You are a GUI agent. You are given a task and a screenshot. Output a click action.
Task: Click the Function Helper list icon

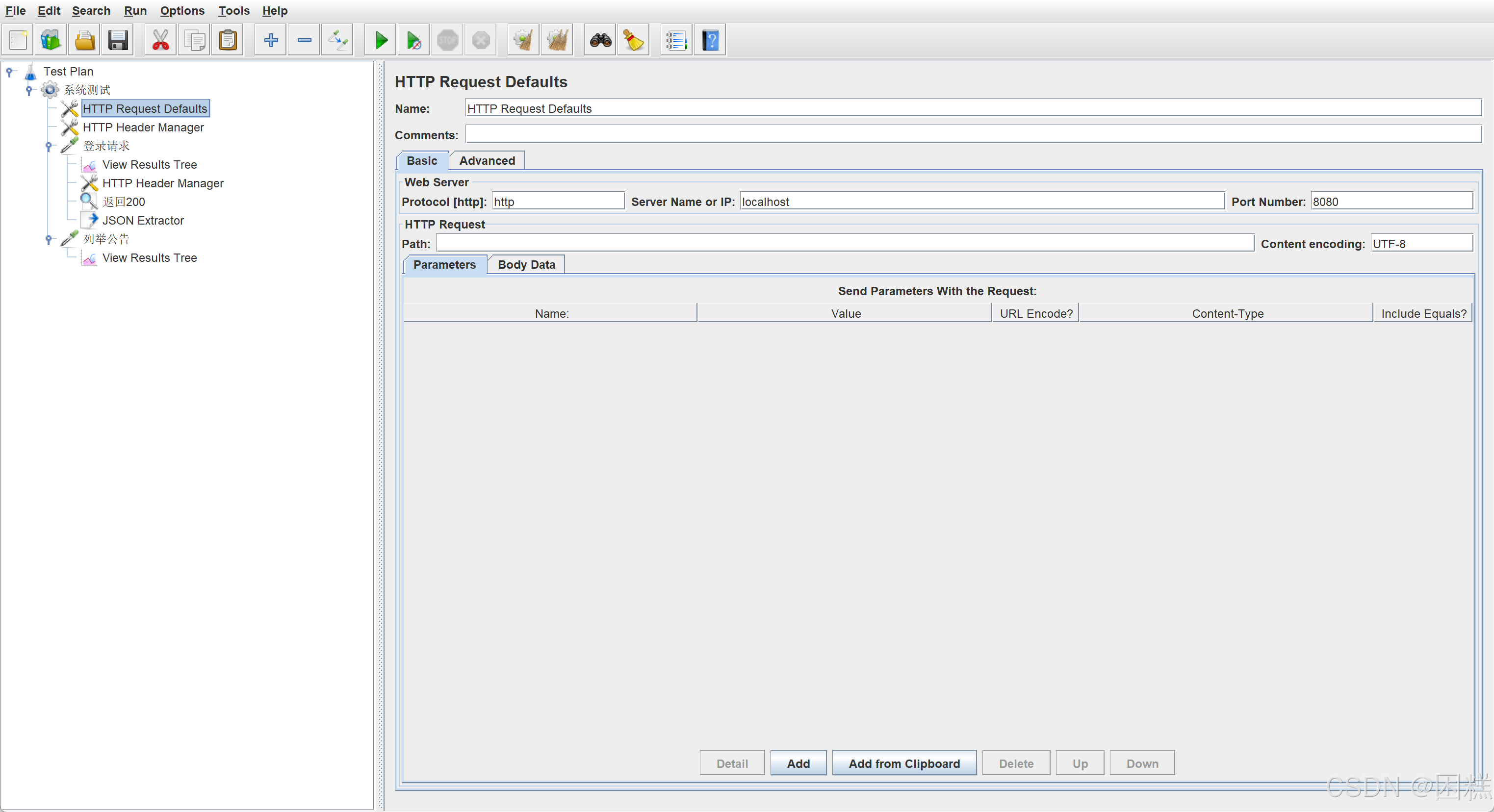(x=676, y=41)
